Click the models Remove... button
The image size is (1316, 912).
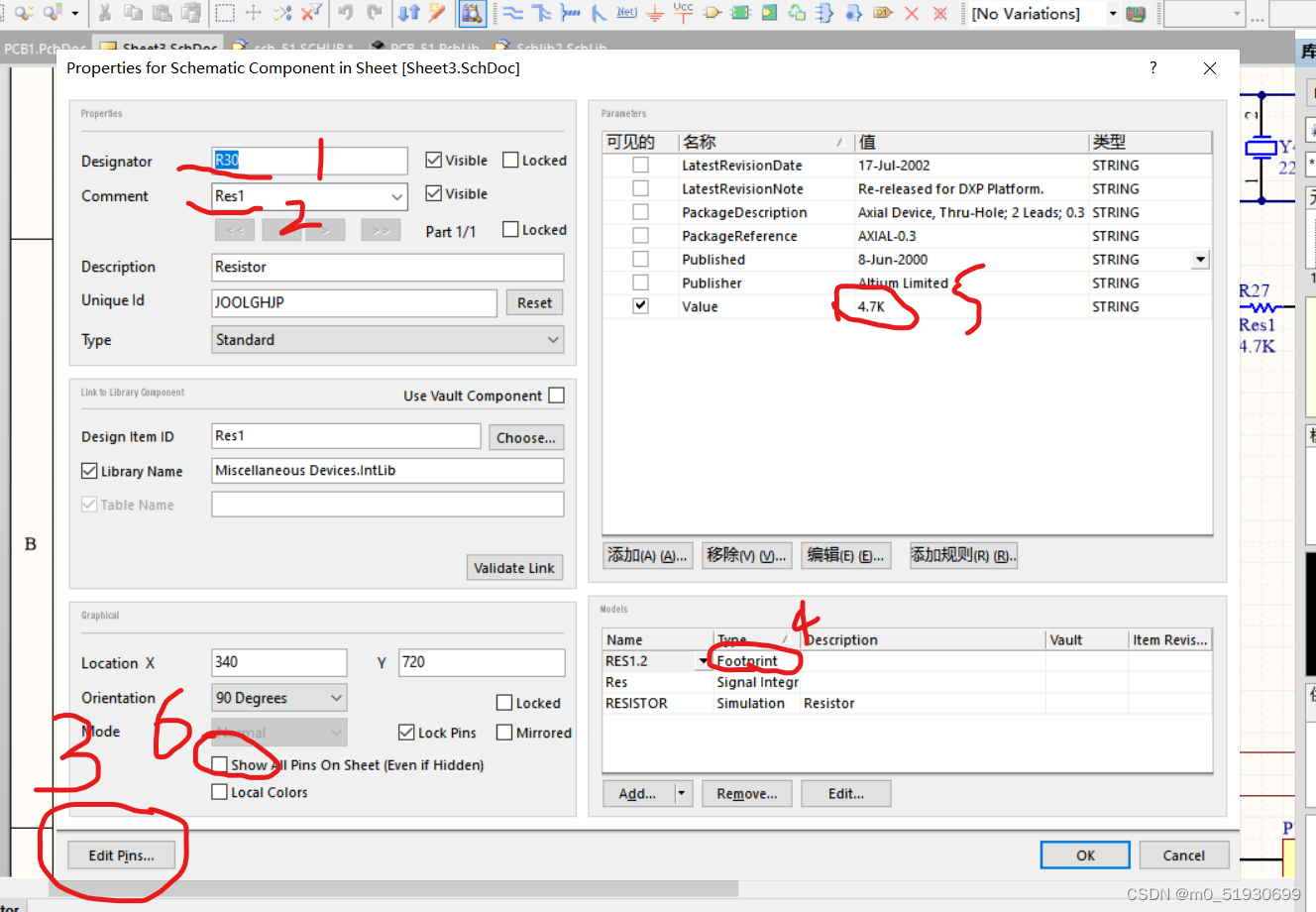pos(747,793)
